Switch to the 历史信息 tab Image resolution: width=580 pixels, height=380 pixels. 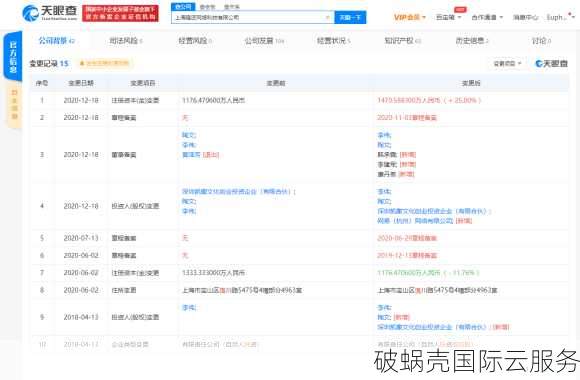(472, 41)
